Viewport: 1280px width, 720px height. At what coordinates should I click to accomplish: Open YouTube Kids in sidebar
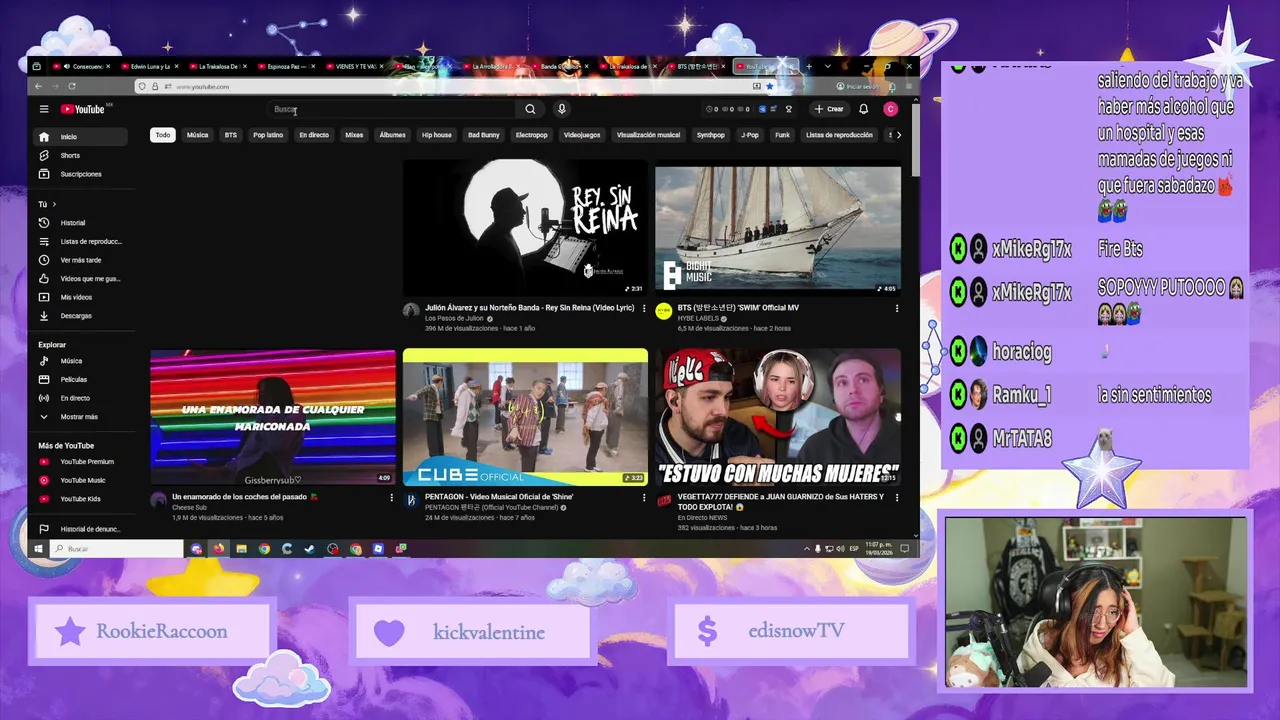82,499
